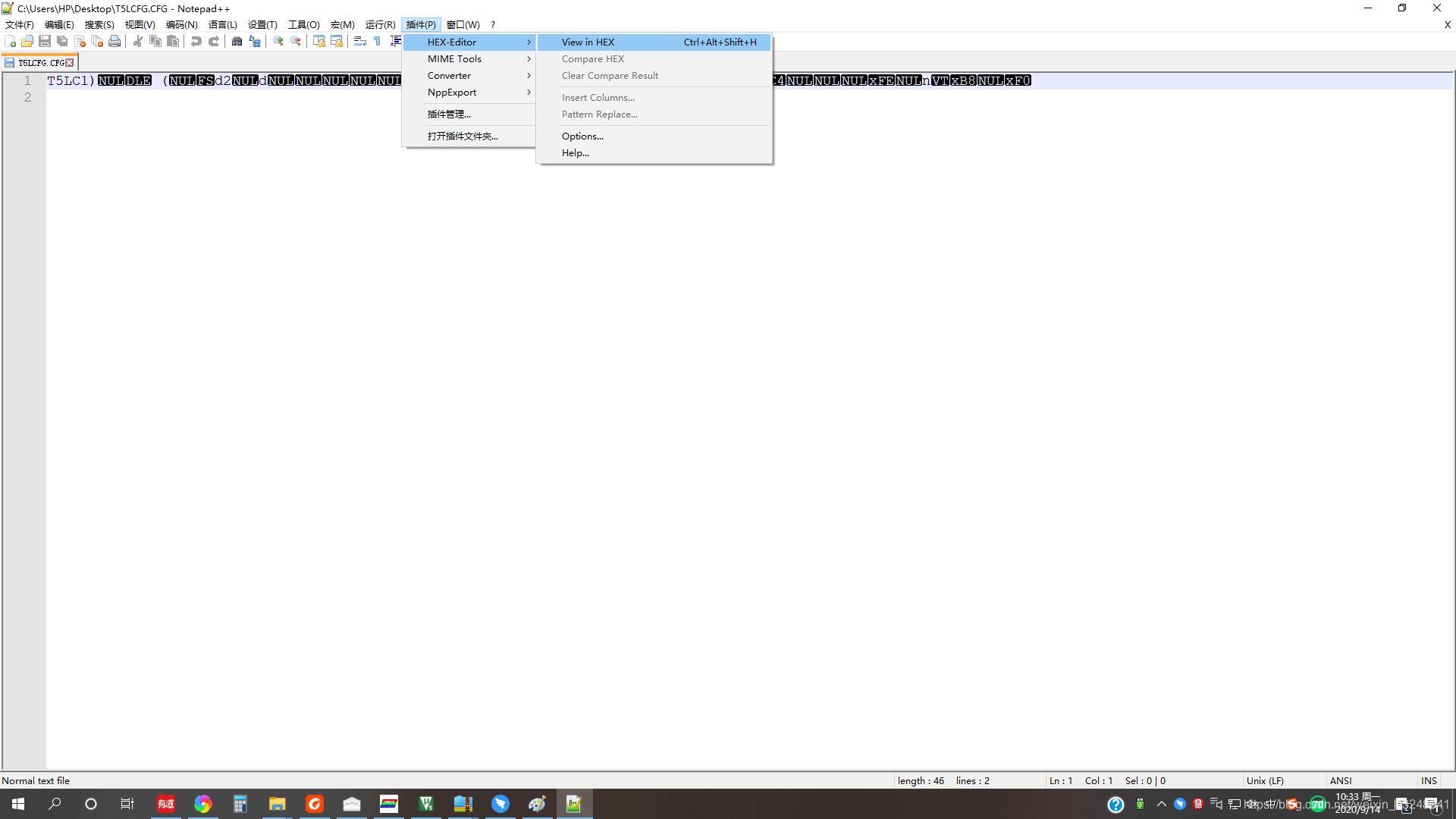Open Help for HEX-Editor

tap(576, 152)
